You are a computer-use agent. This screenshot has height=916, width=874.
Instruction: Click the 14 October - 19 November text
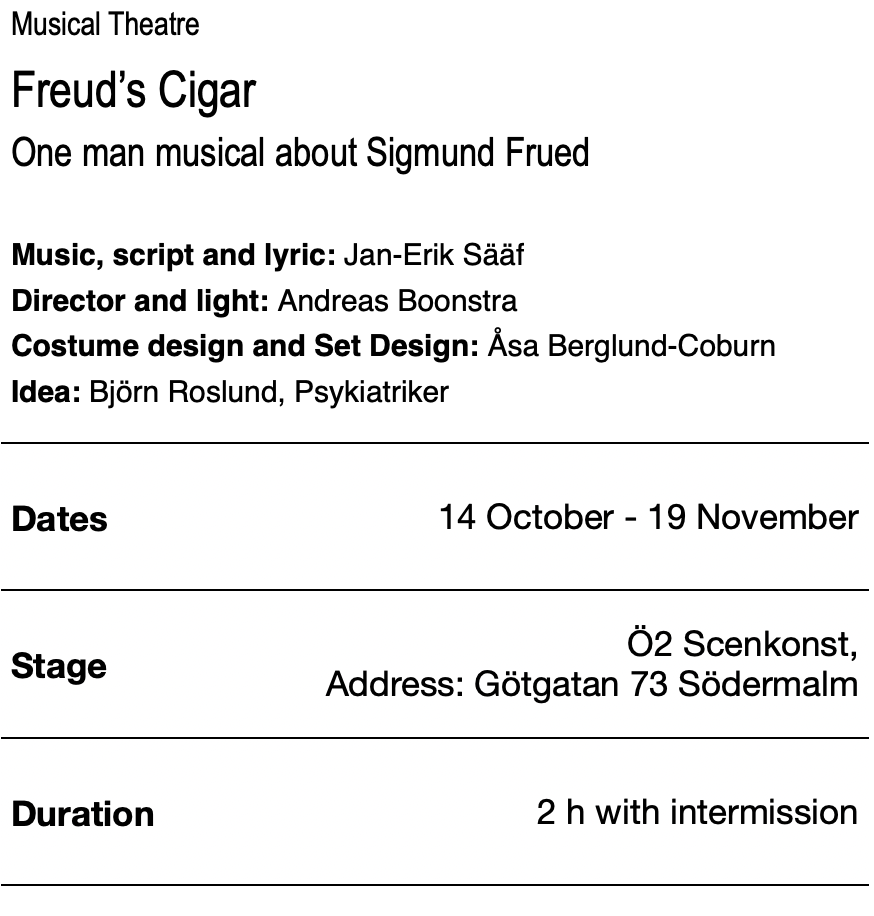coord(648,518)
